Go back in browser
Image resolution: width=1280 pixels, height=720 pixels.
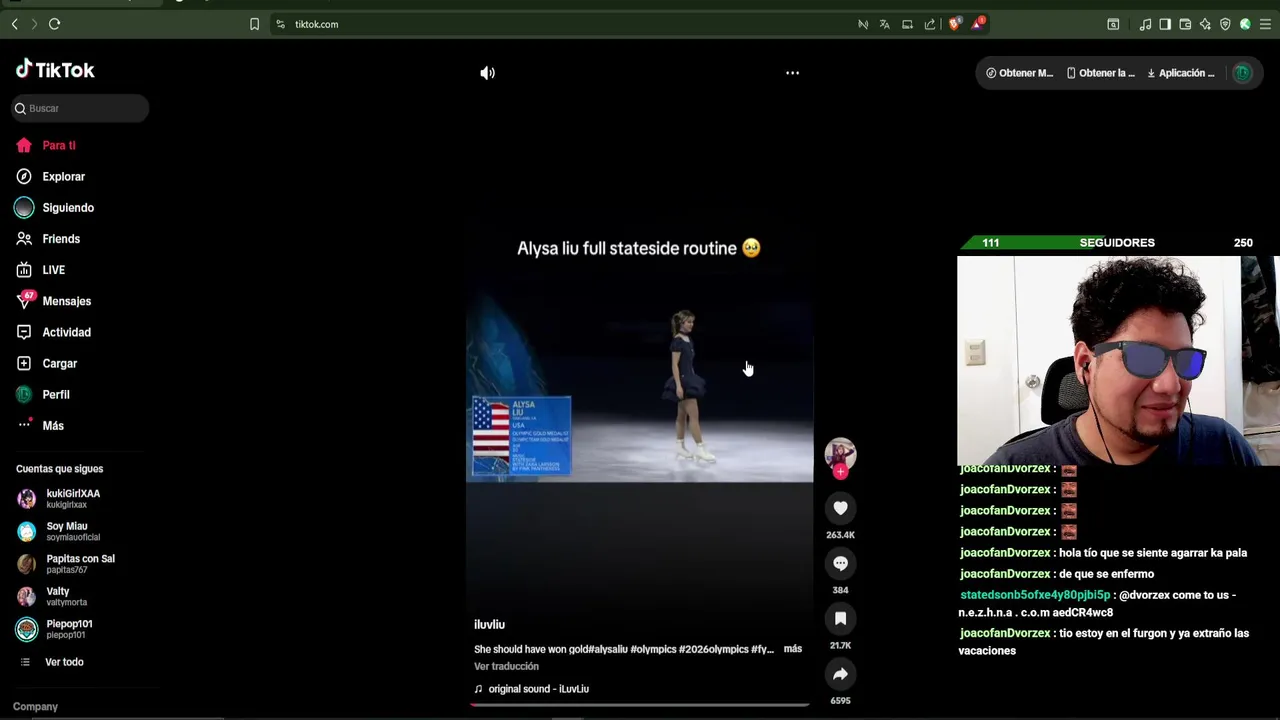[14, 24]
